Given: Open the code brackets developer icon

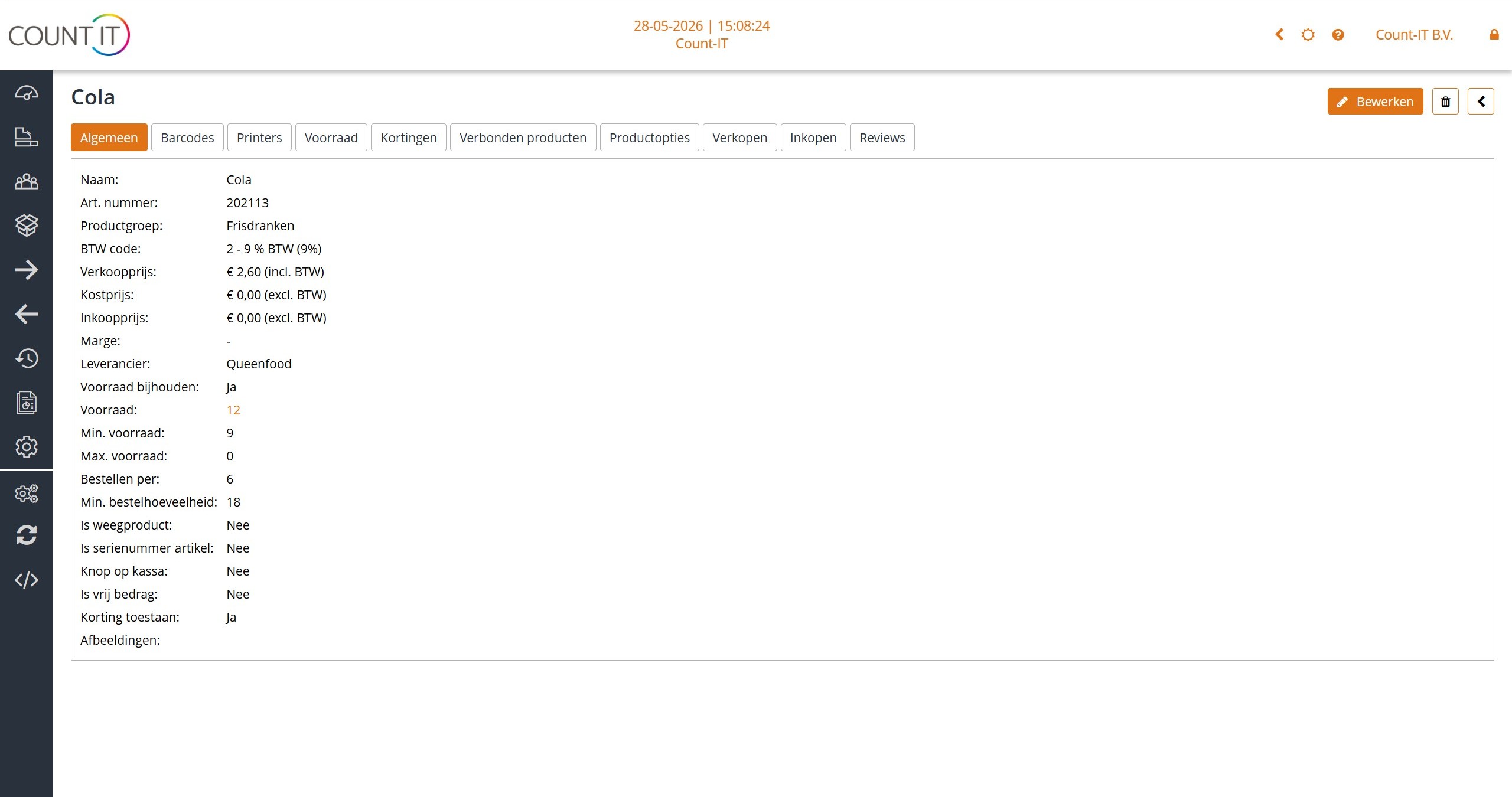Looking at the screenshot, I should coord(27,580).
